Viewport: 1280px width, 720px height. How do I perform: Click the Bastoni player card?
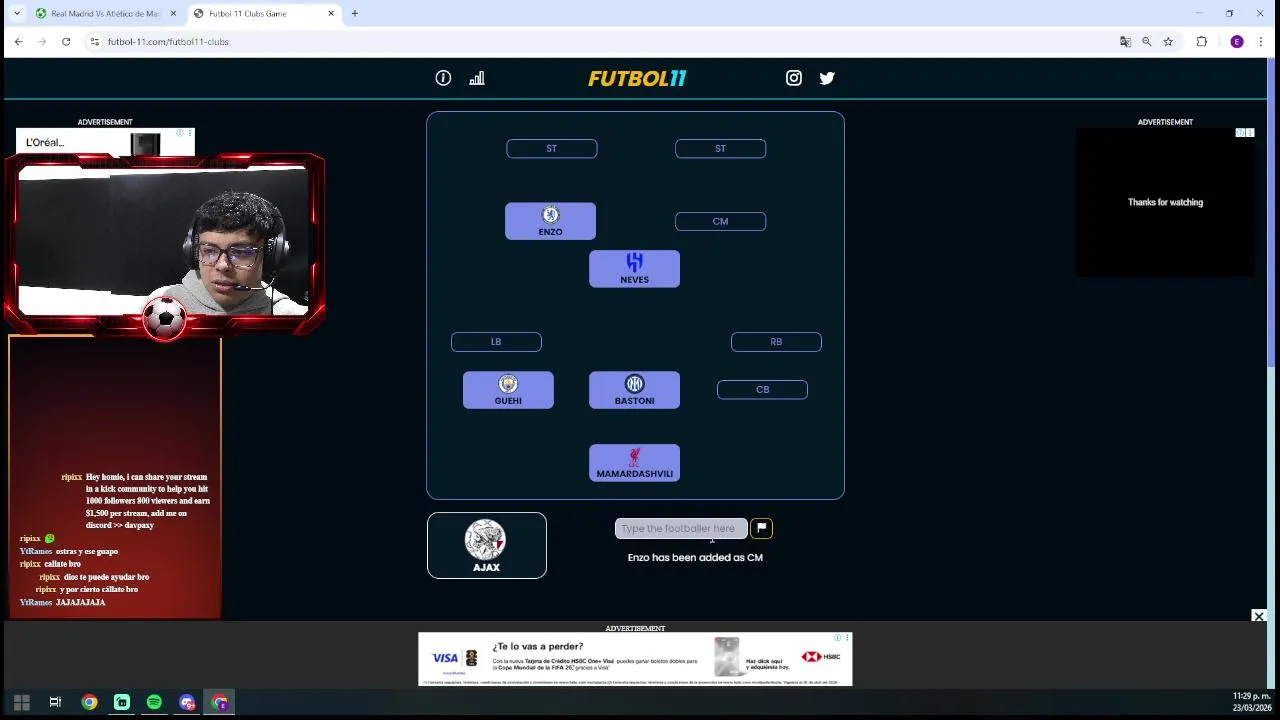634,390
